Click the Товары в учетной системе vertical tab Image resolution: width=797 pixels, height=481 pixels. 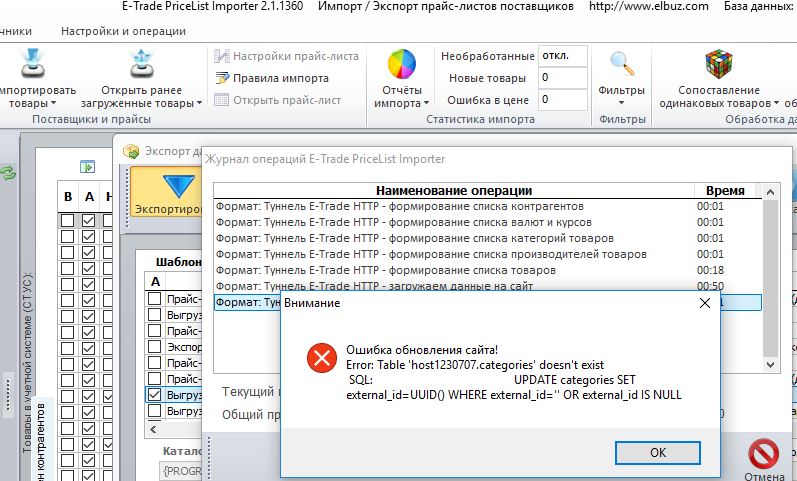click(27, 364)
